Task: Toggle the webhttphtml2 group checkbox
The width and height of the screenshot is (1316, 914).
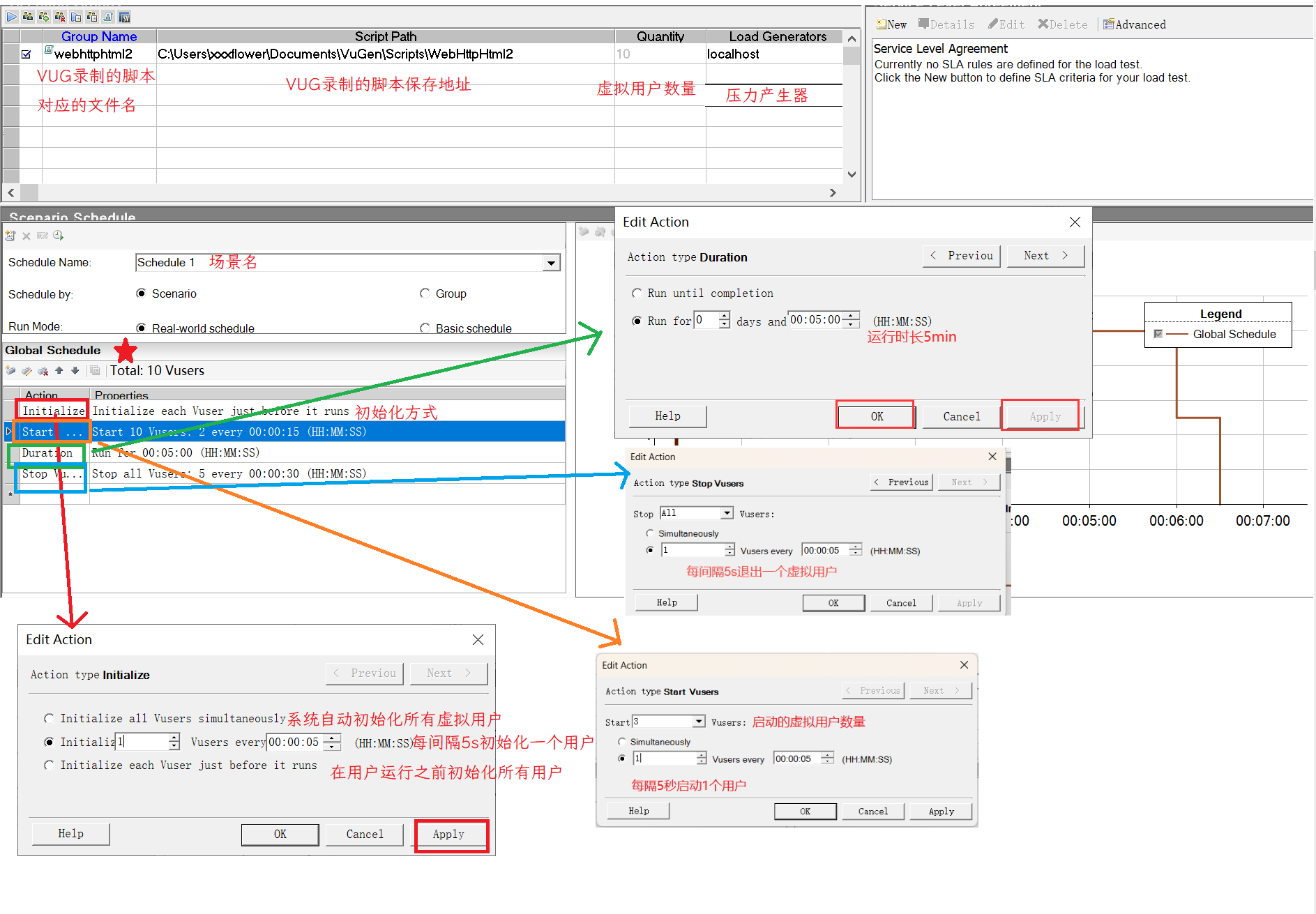Action: pos(27,54)
